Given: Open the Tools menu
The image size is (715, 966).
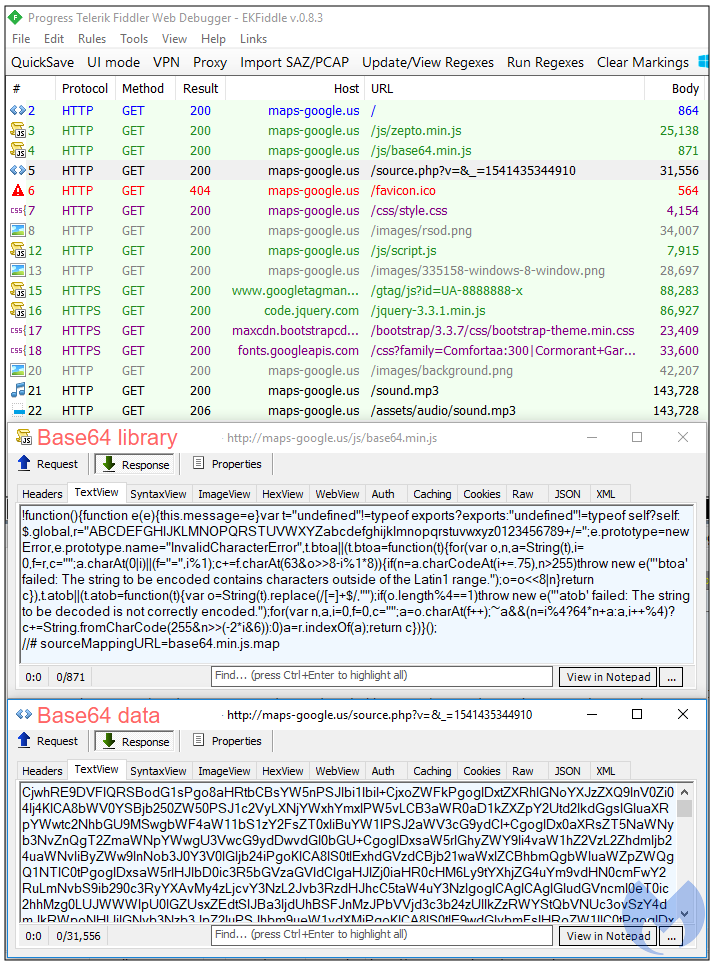Looking at the screenshot, I should (x=134, y=39).
